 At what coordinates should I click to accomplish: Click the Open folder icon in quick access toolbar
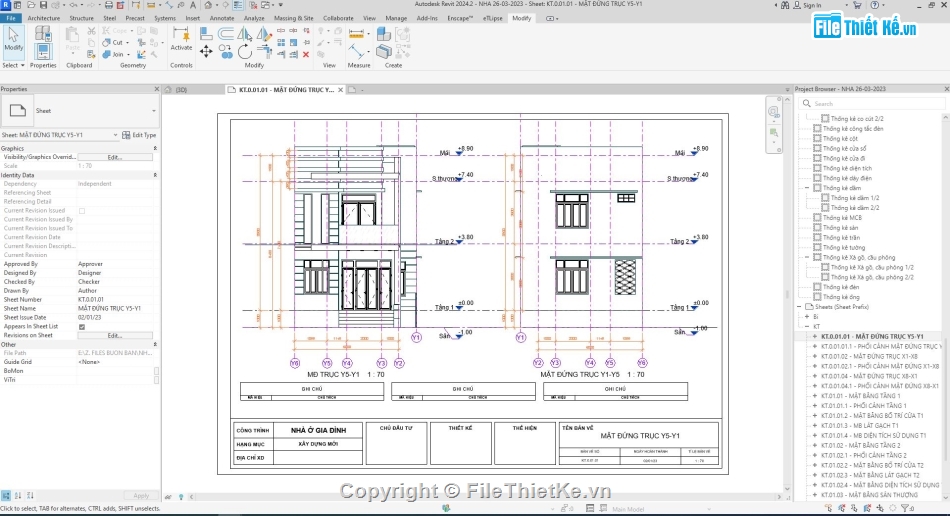coord(31,5)
